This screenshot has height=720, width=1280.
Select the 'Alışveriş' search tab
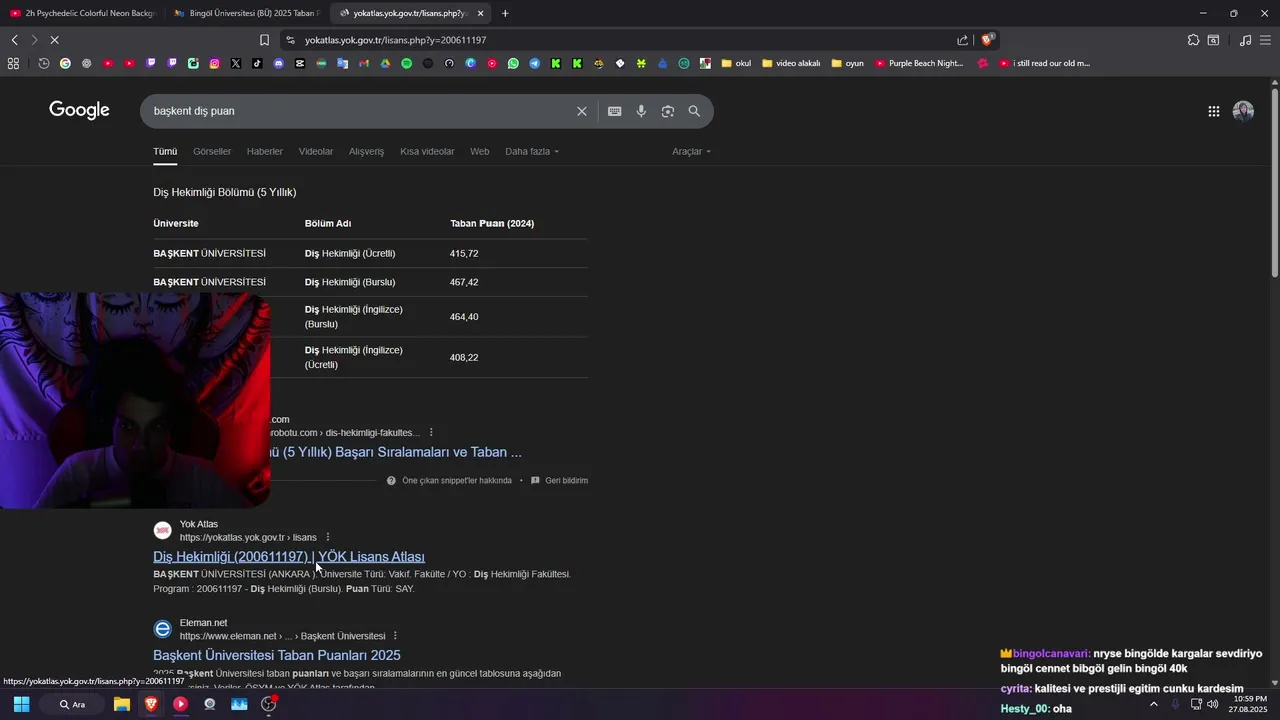pyautogui.click(x=366, y=151)
